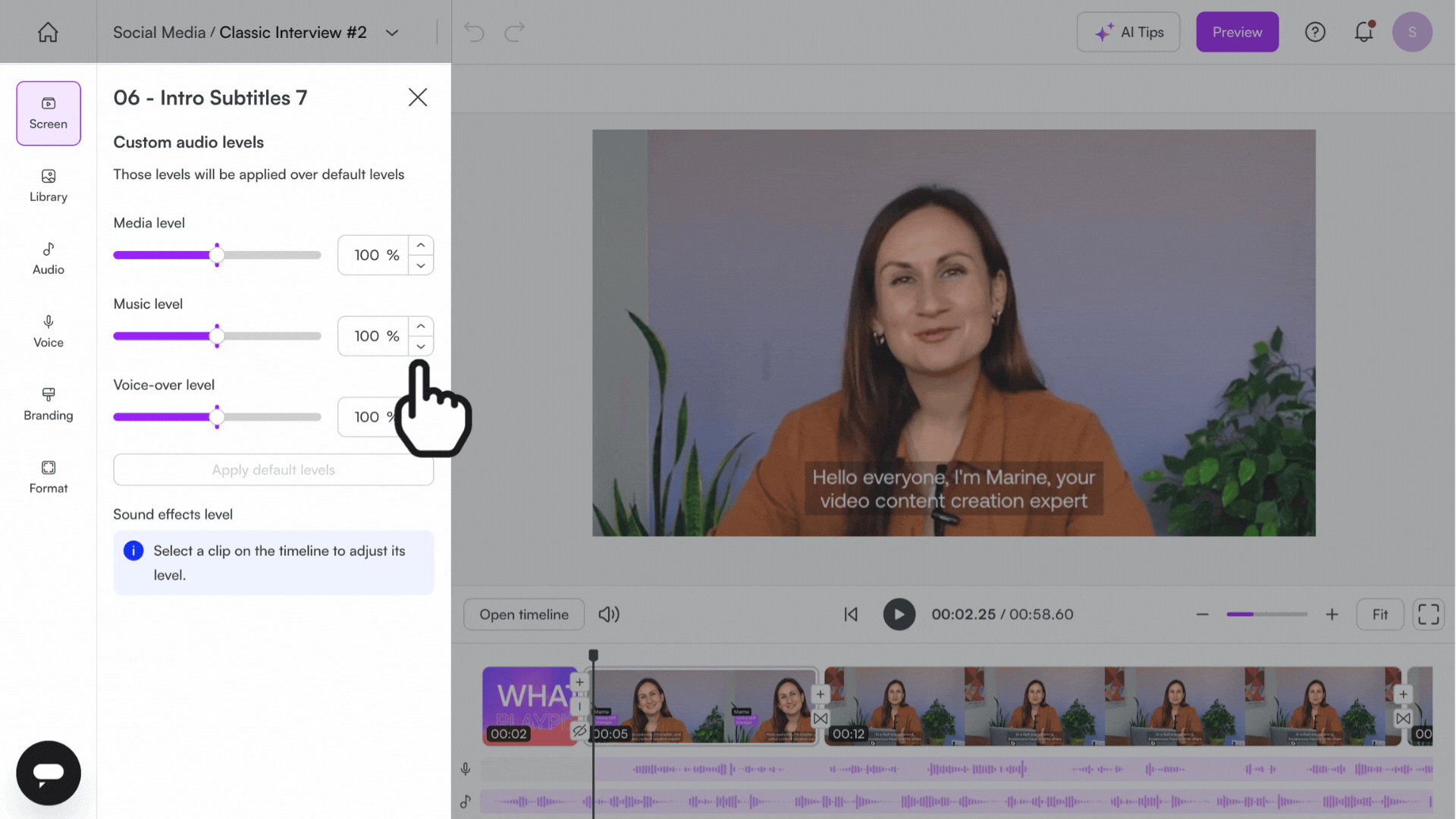The height and width of the screenshot is (819, 1456).
Task: Decrease Music level with down arrow
Action: [421, 347]
